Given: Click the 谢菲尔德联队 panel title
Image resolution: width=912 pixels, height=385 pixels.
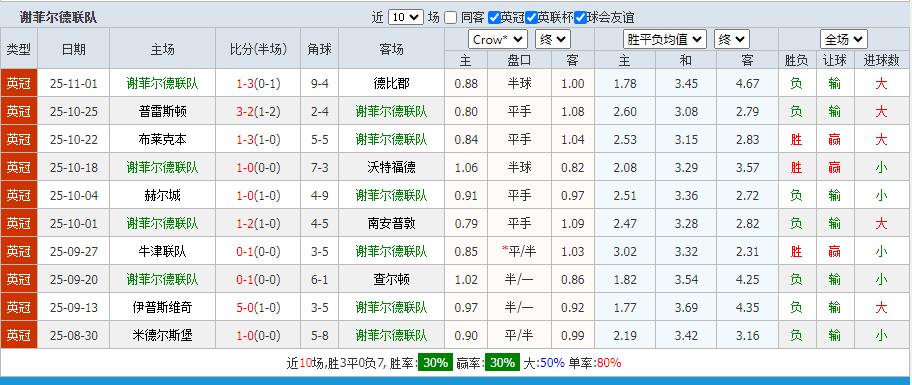Looking at the screenshot, I should coord(58,17).
